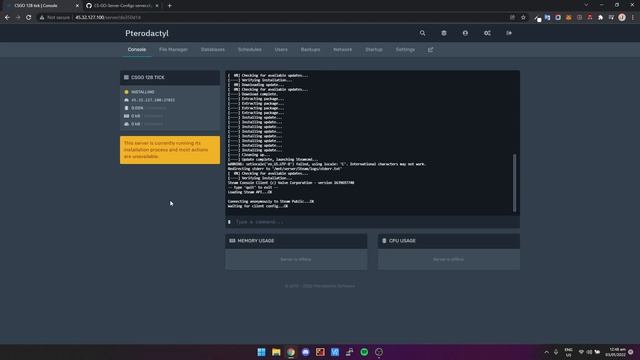Screen dimensions: 640x360
Task: Open the Databases tab
Action: click(213, 50)
